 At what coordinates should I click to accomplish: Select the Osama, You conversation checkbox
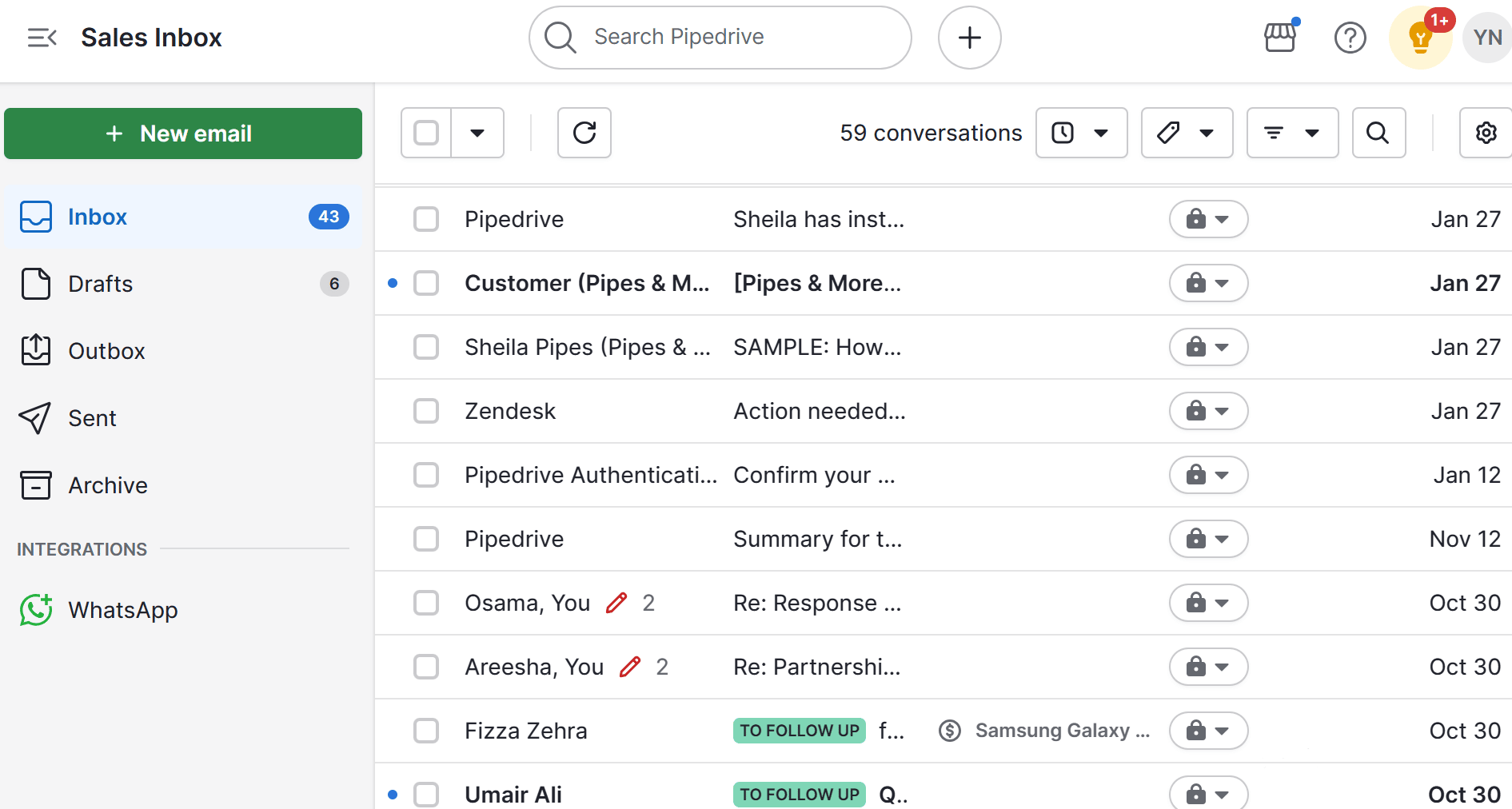tap(426, 603)
